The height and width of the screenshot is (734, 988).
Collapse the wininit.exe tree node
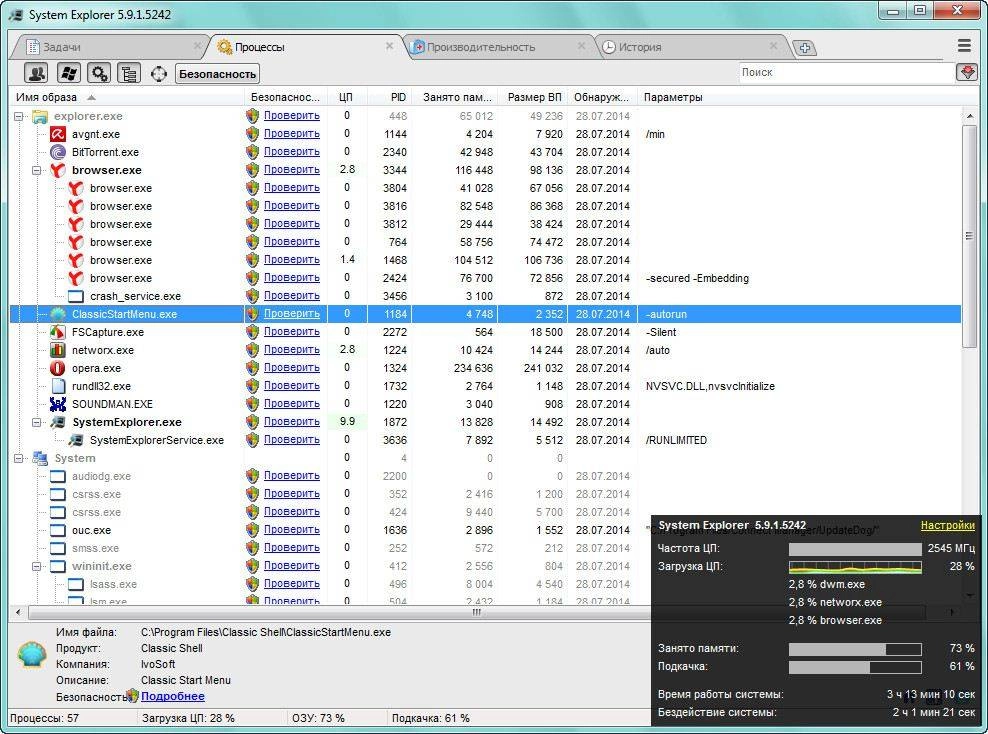click(x=37, y=566)
